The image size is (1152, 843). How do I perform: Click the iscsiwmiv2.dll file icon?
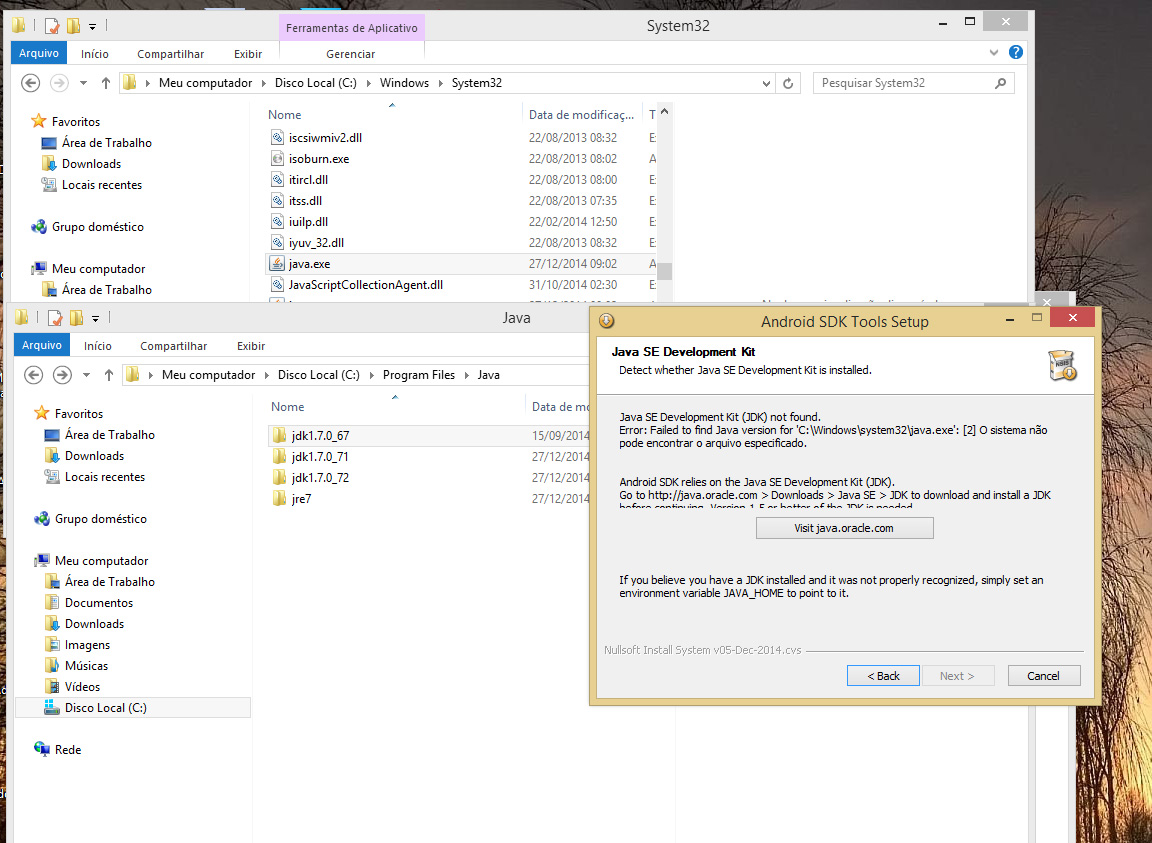coord(277,137)
